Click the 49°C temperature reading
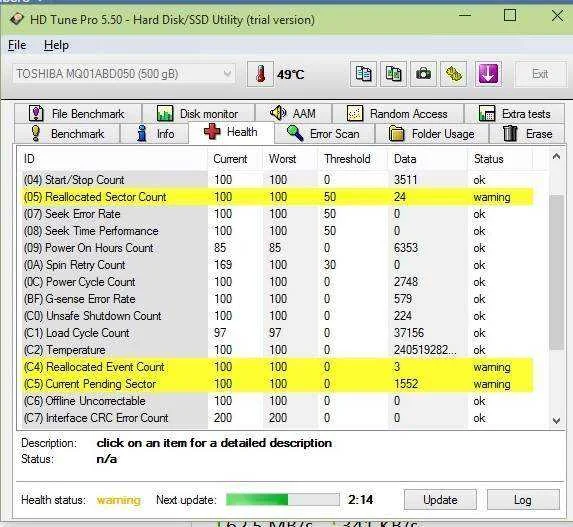 click(x=291, y=75)
